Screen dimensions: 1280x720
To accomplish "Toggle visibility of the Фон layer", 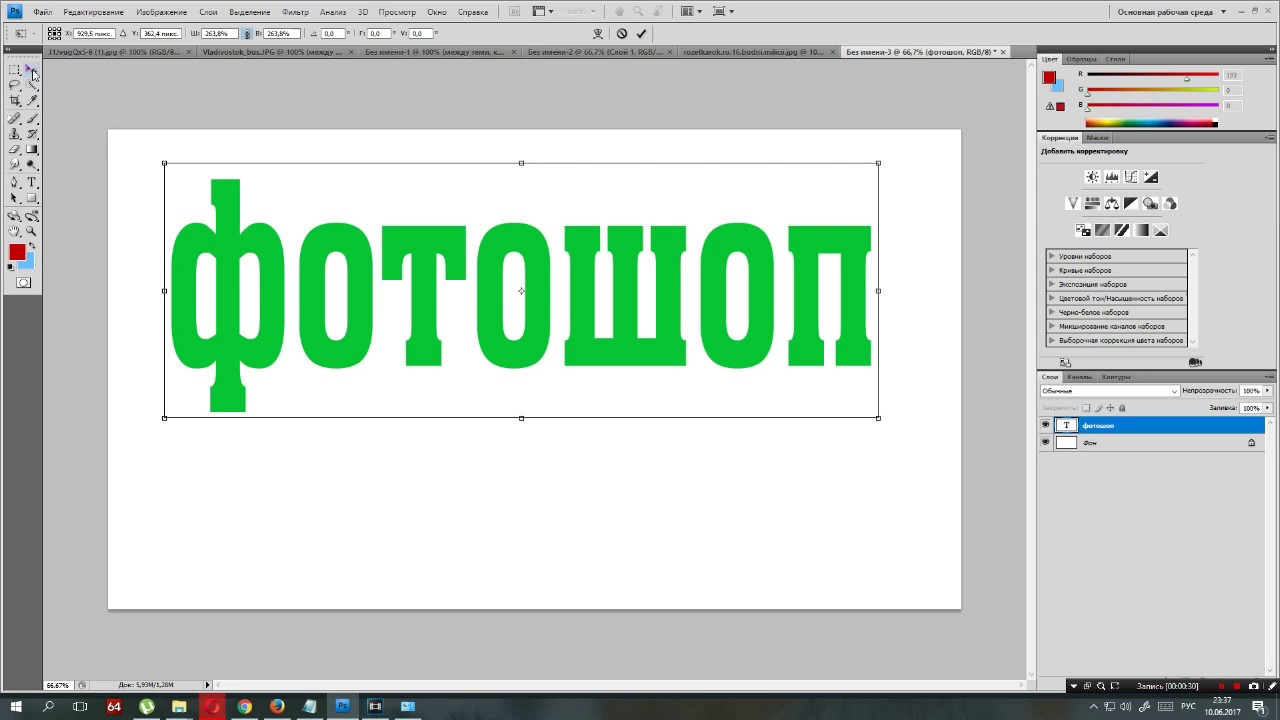I will pos(1046,442).
